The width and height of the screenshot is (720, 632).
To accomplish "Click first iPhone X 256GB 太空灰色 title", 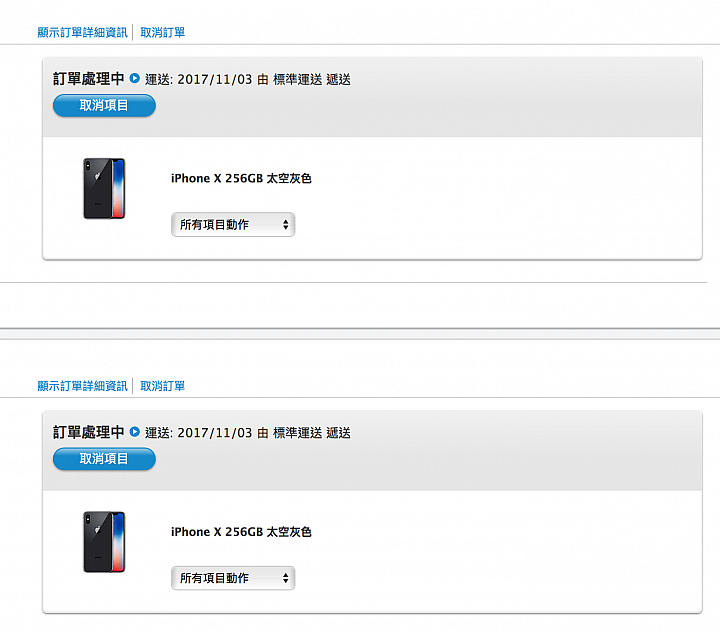I will 241,178.
